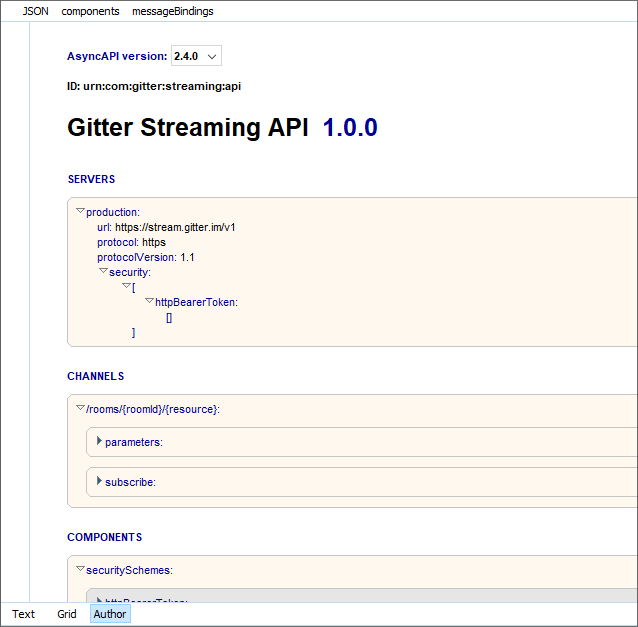Image resolution: width=638 pixels, height=627 pixels.
Task: Click the SERVERS section heading
Action: point(92,179)
